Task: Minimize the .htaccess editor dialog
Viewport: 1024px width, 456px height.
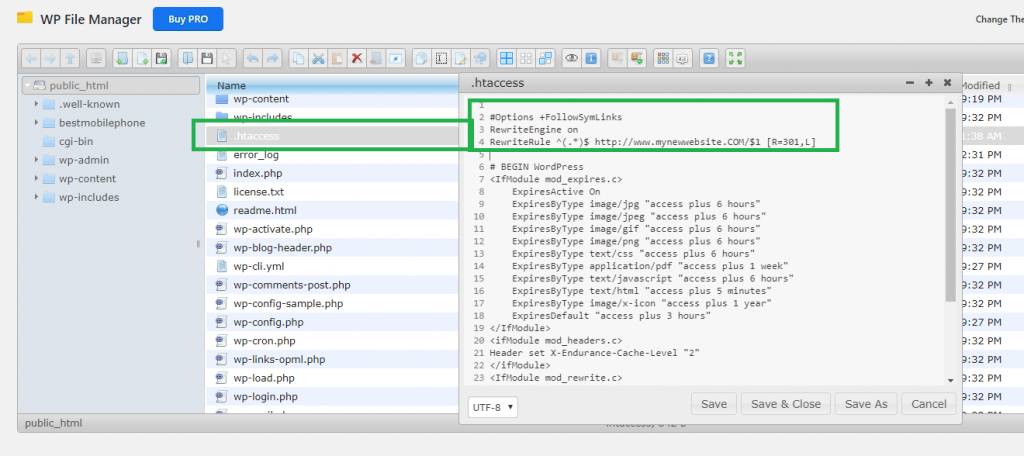Action: (x=910, y=83)
